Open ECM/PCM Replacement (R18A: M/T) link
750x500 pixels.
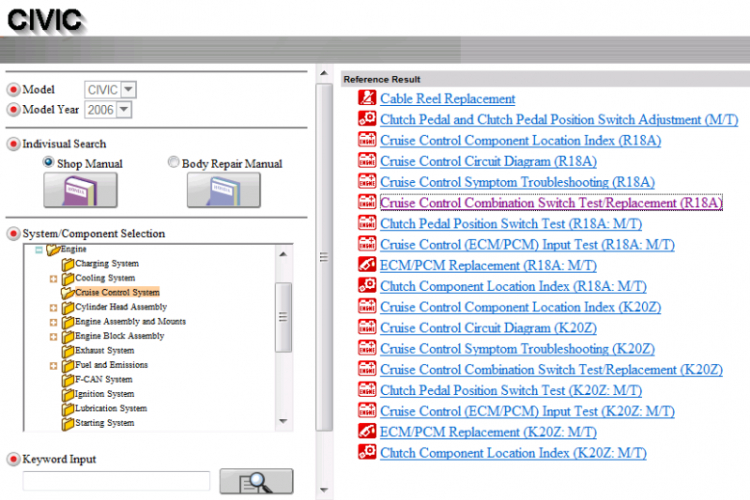coord(488,265)
